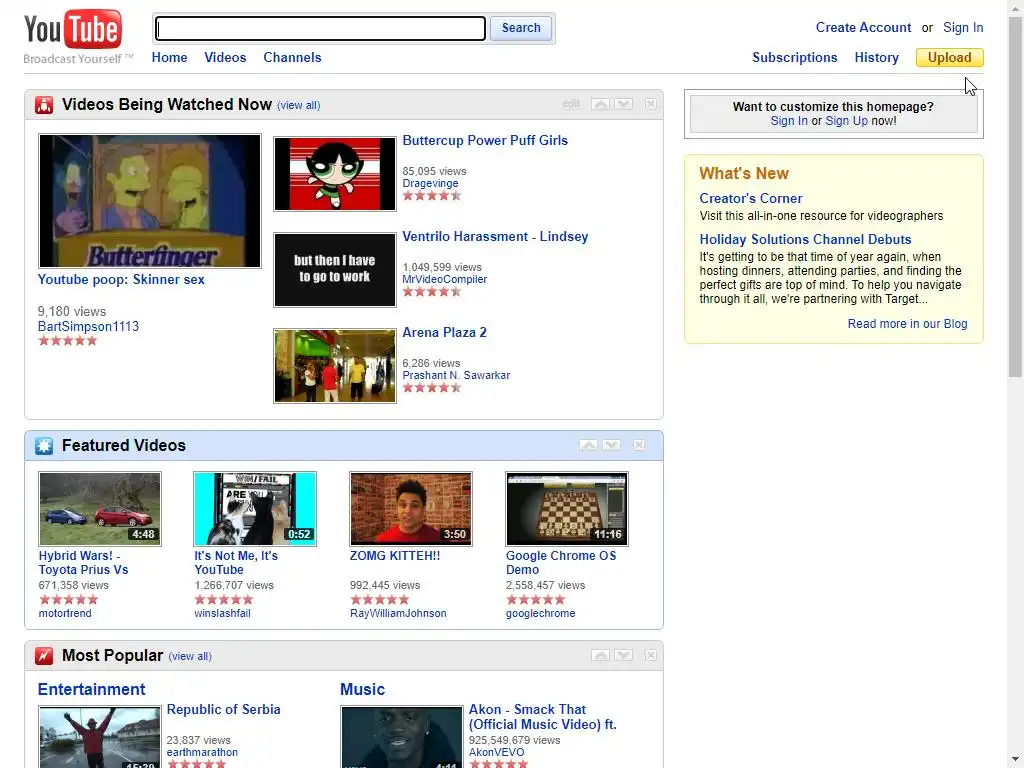Click star rating under Arena Plaza 2
1024x768 pixels.
(432, 387)
